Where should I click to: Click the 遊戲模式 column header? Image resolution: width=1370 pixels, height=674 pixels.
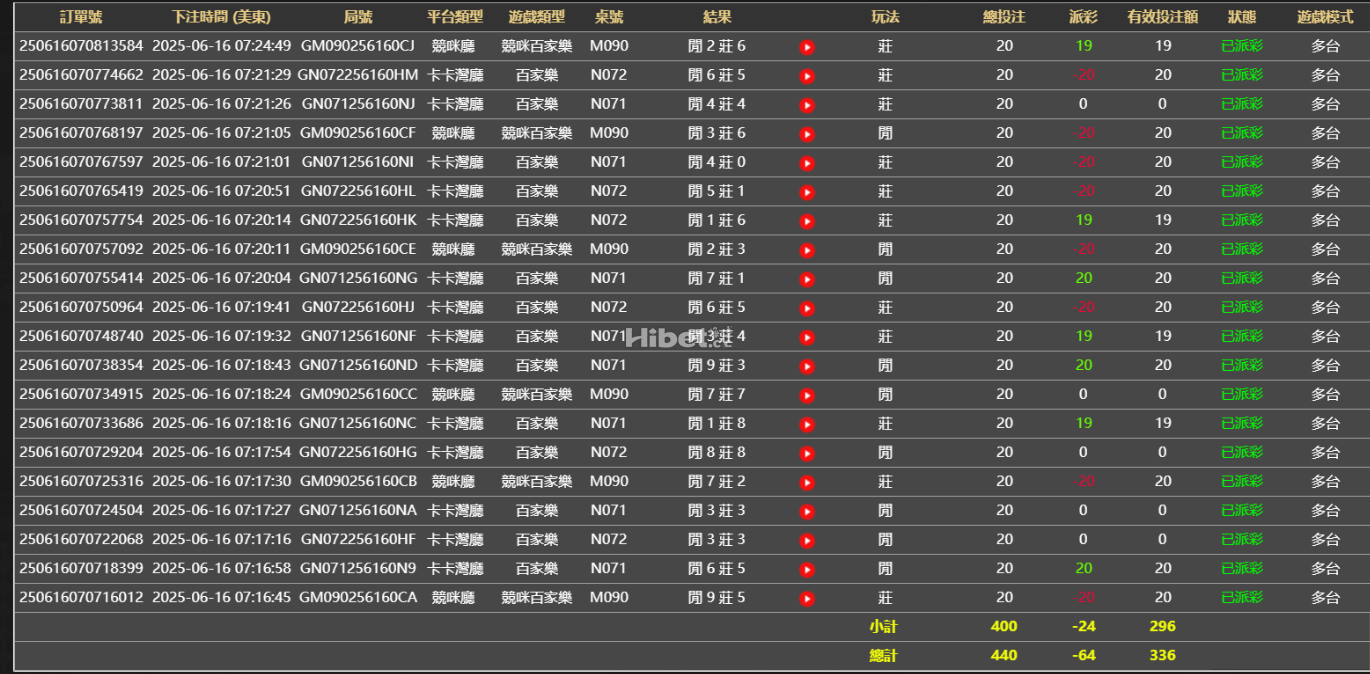1324,16
